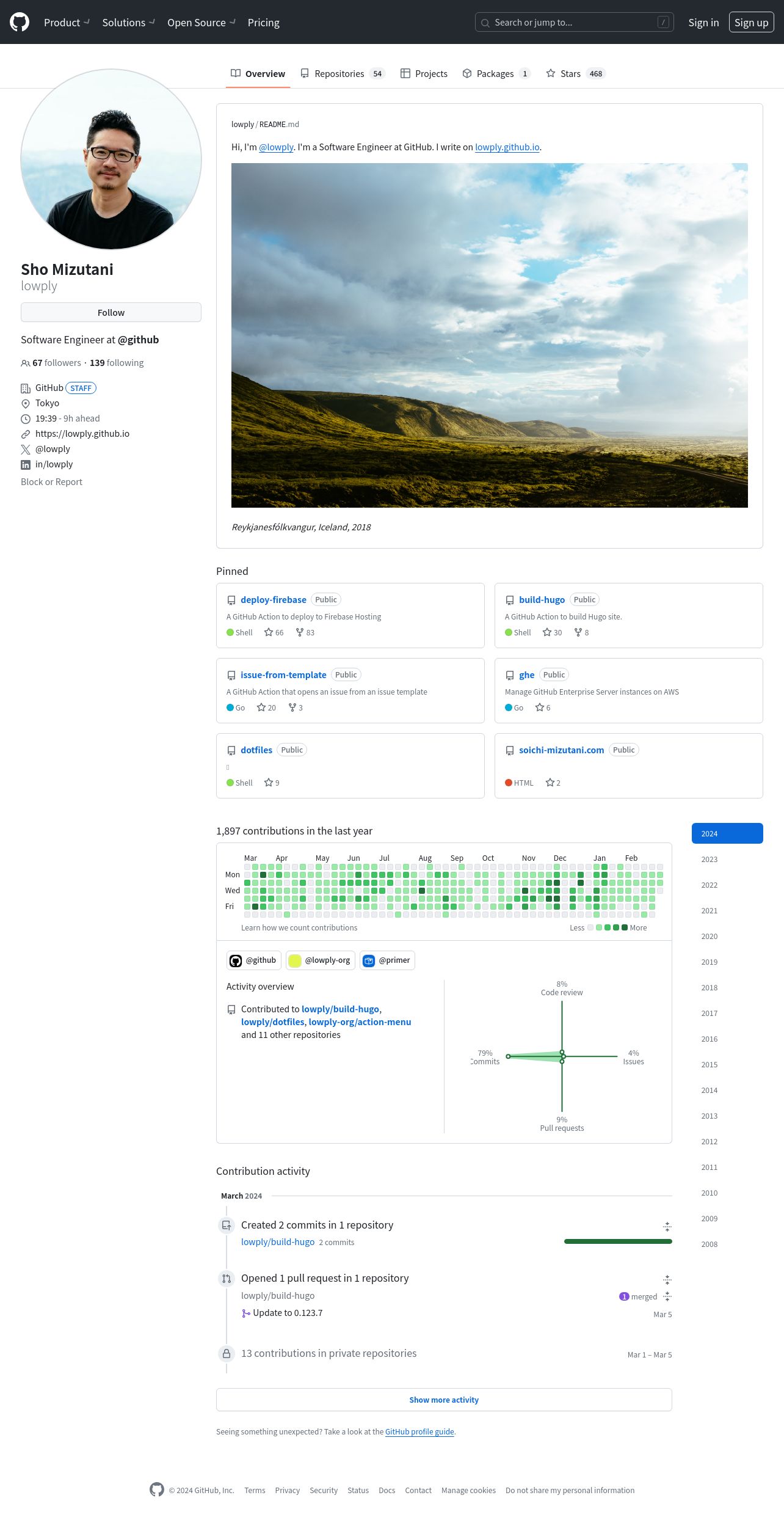Image resolution: width=784 pixels, height=1520 pixels.
Task: View forks of build-hugo (8 forks)
Action: coord(581,632)
